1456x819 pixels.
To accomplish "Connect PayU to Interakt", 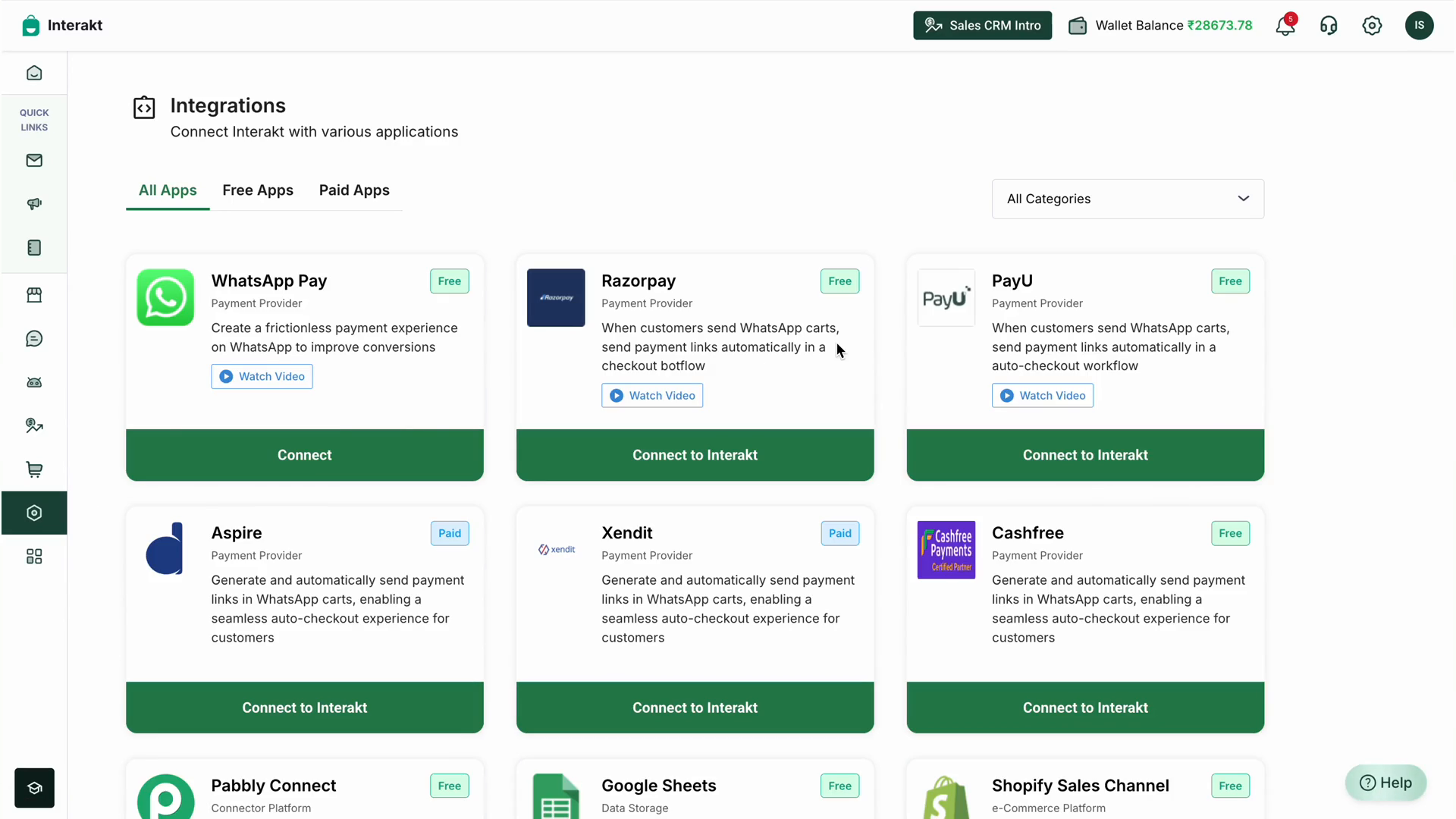I will pyautogui.click(x=1085, y=455).
